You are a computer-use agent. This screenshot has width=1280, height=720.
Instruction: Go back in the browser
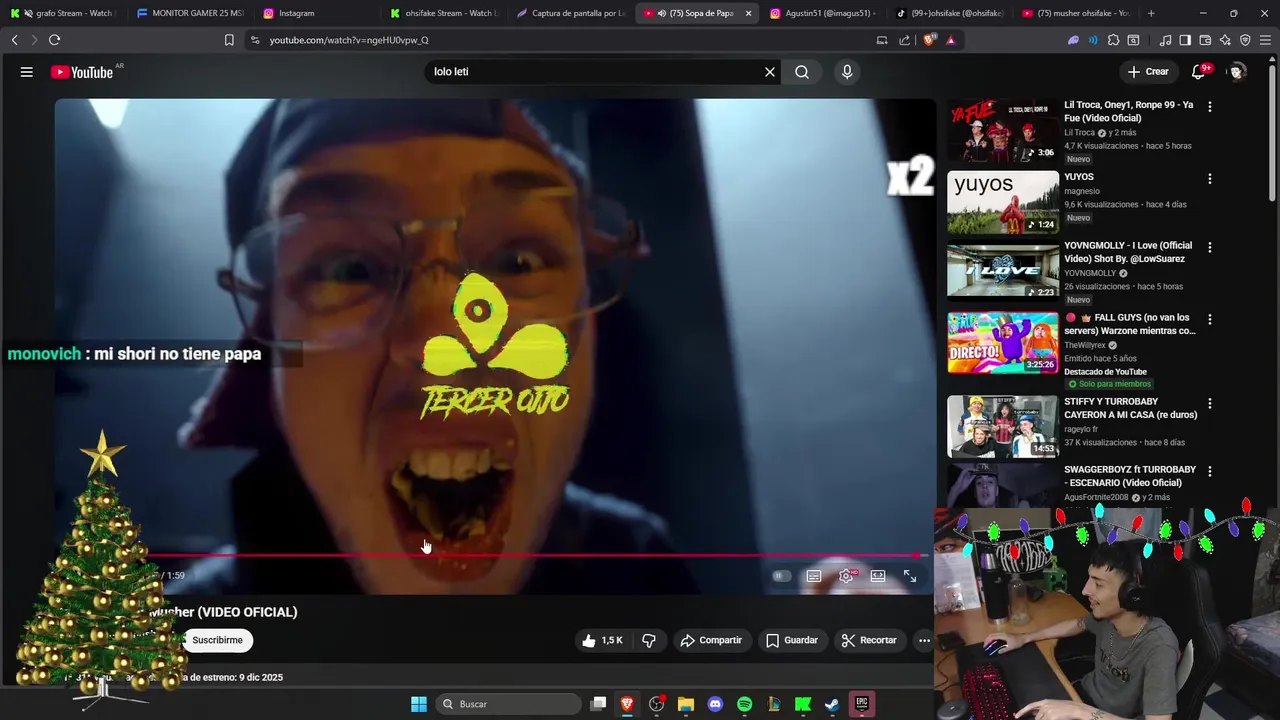click(x=14, y=40)
